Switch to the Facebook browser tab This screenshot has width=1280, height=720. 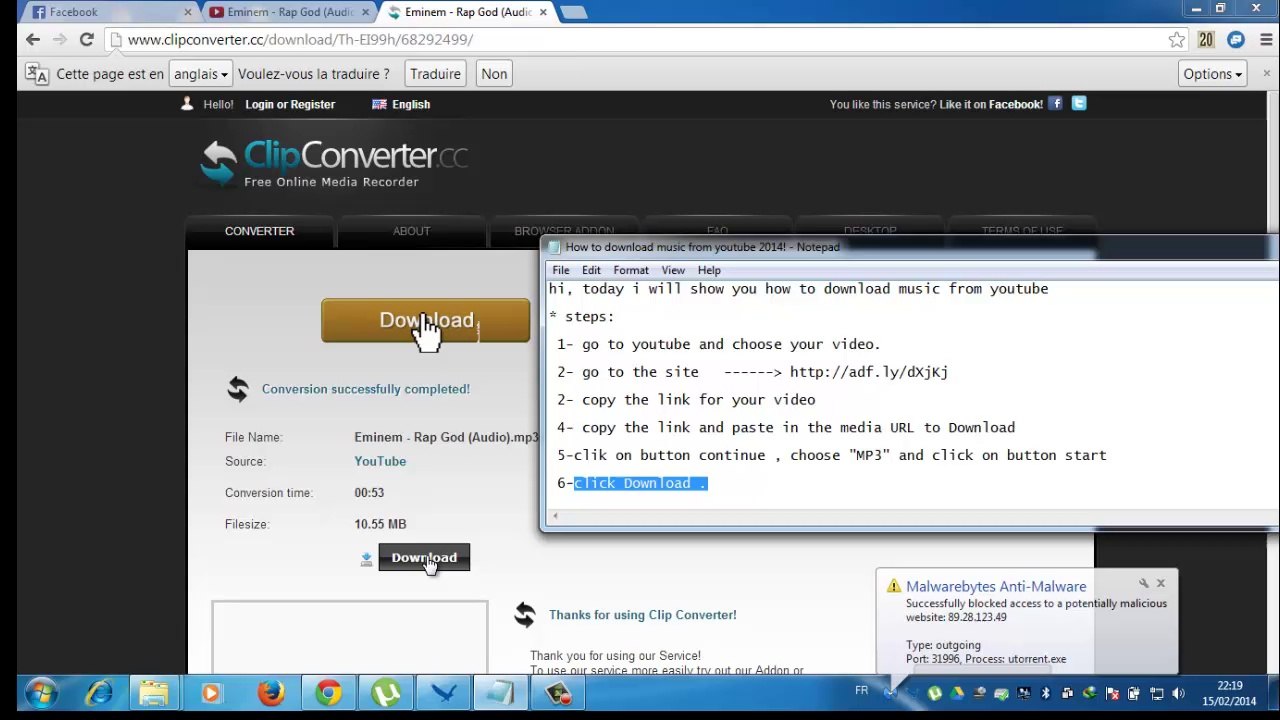[x=100, y=12]
